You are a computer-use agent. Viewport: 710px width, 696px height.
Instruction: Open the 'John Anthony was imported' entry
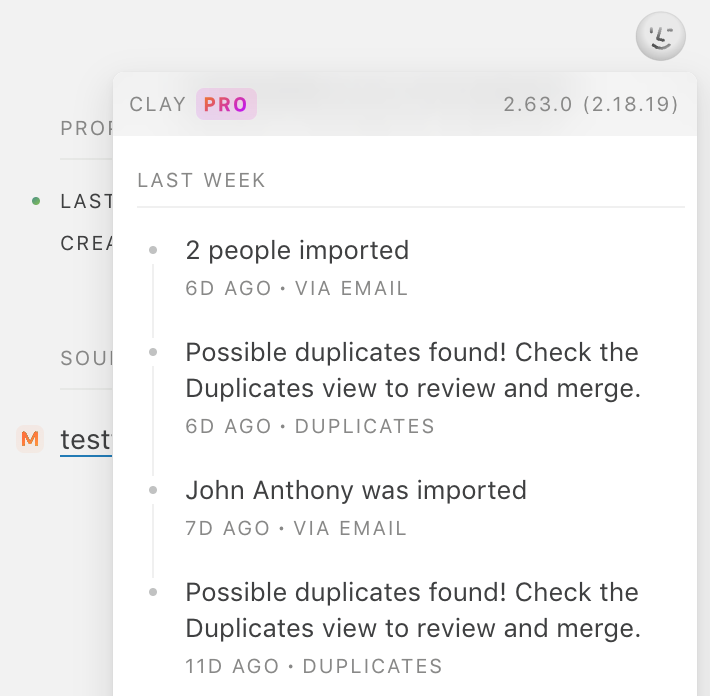tap(356, 490)
